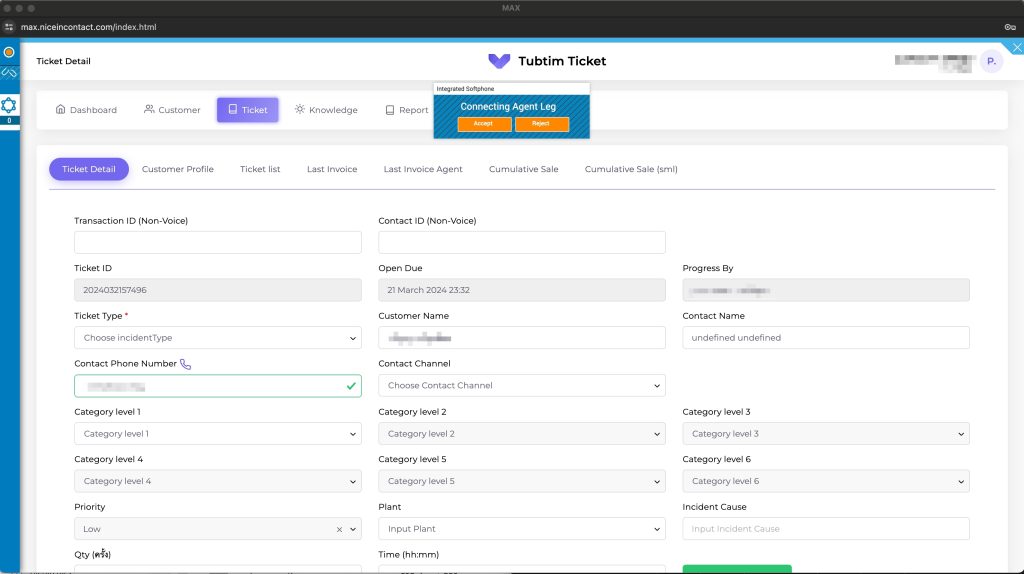Expand the Category level 1 dropdown
1024x574 pixels.
[217, 434]
